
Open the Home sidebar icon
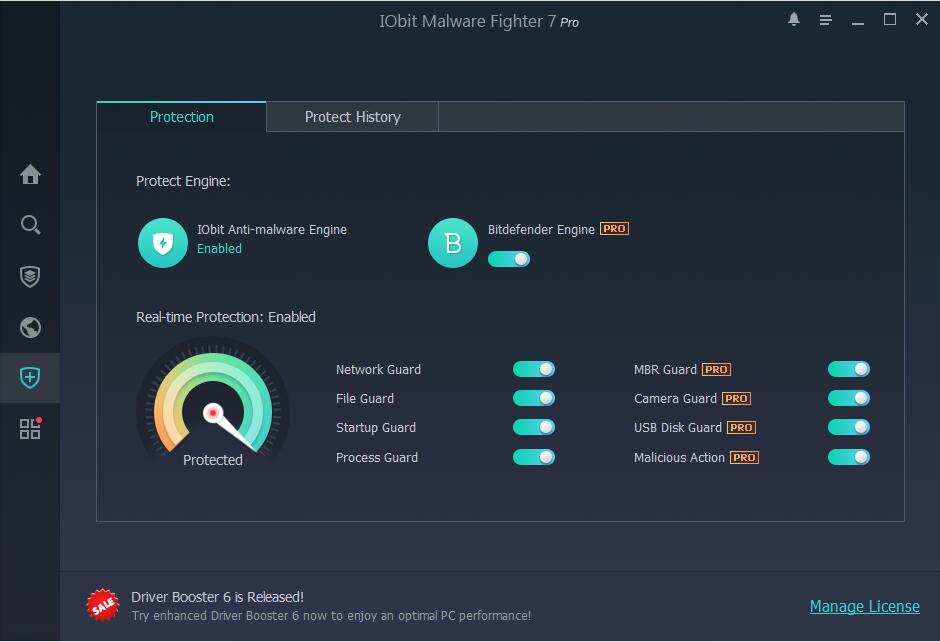coord(30,174)
